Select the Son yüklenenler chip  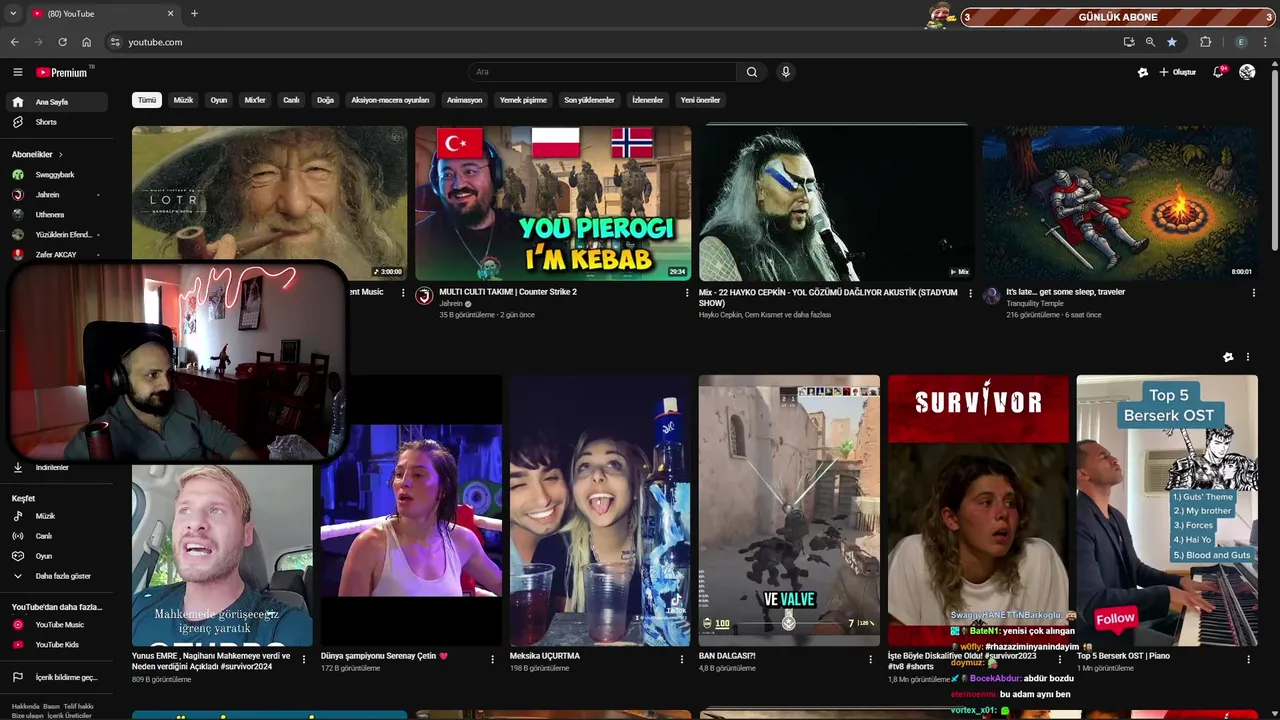pyautogui.click(x=589, y=100)
